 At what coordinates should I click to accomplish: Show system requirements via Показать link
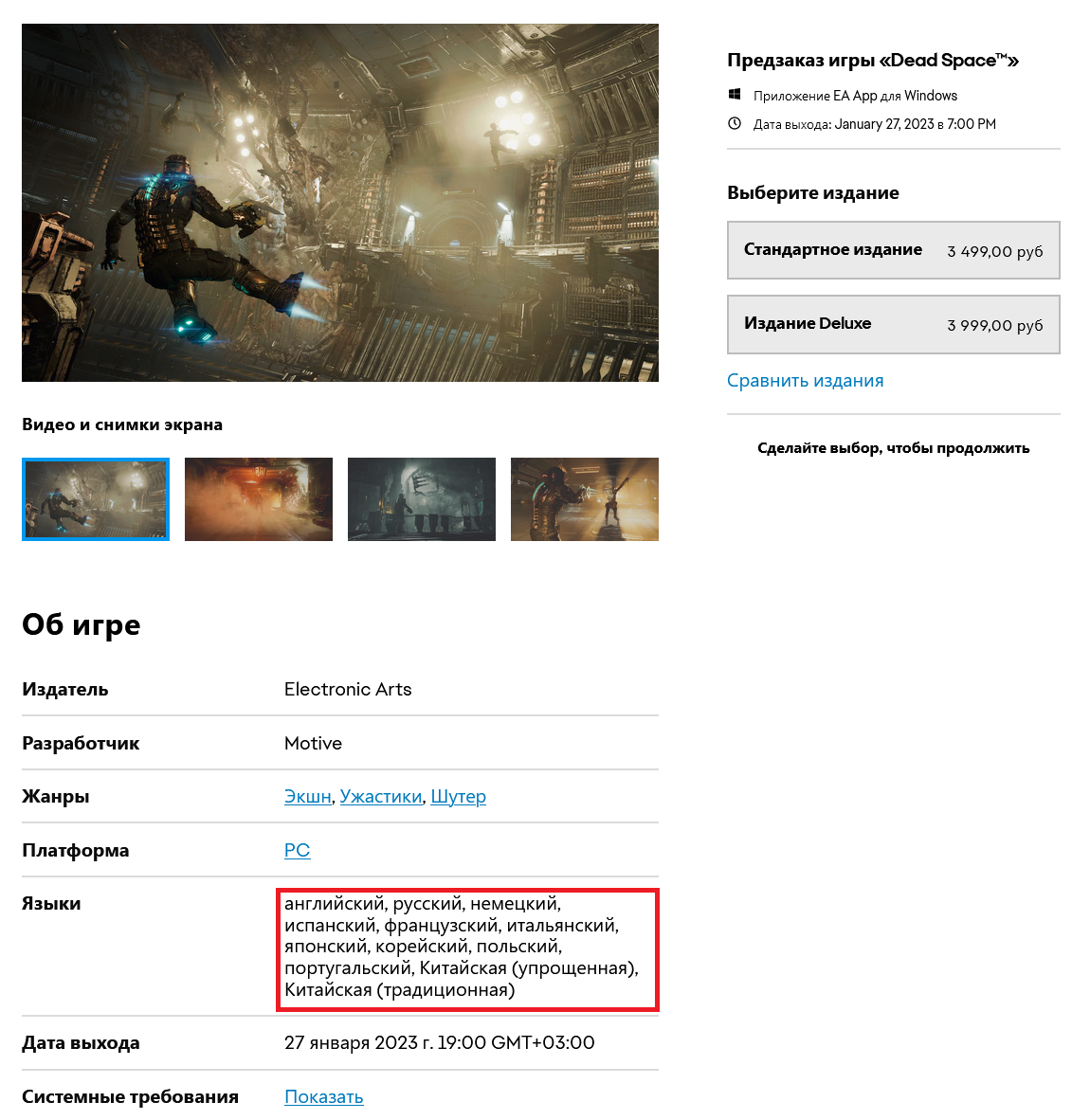tap(323, 1096)
